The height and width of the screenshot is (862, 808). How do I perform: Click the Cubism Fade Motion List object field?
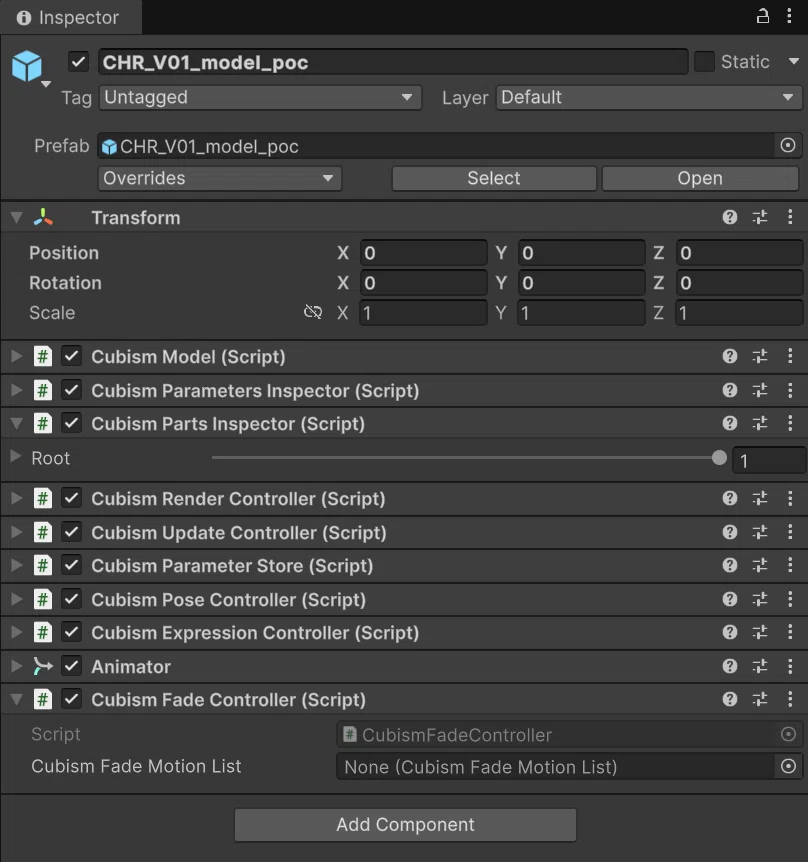[569, 766]
